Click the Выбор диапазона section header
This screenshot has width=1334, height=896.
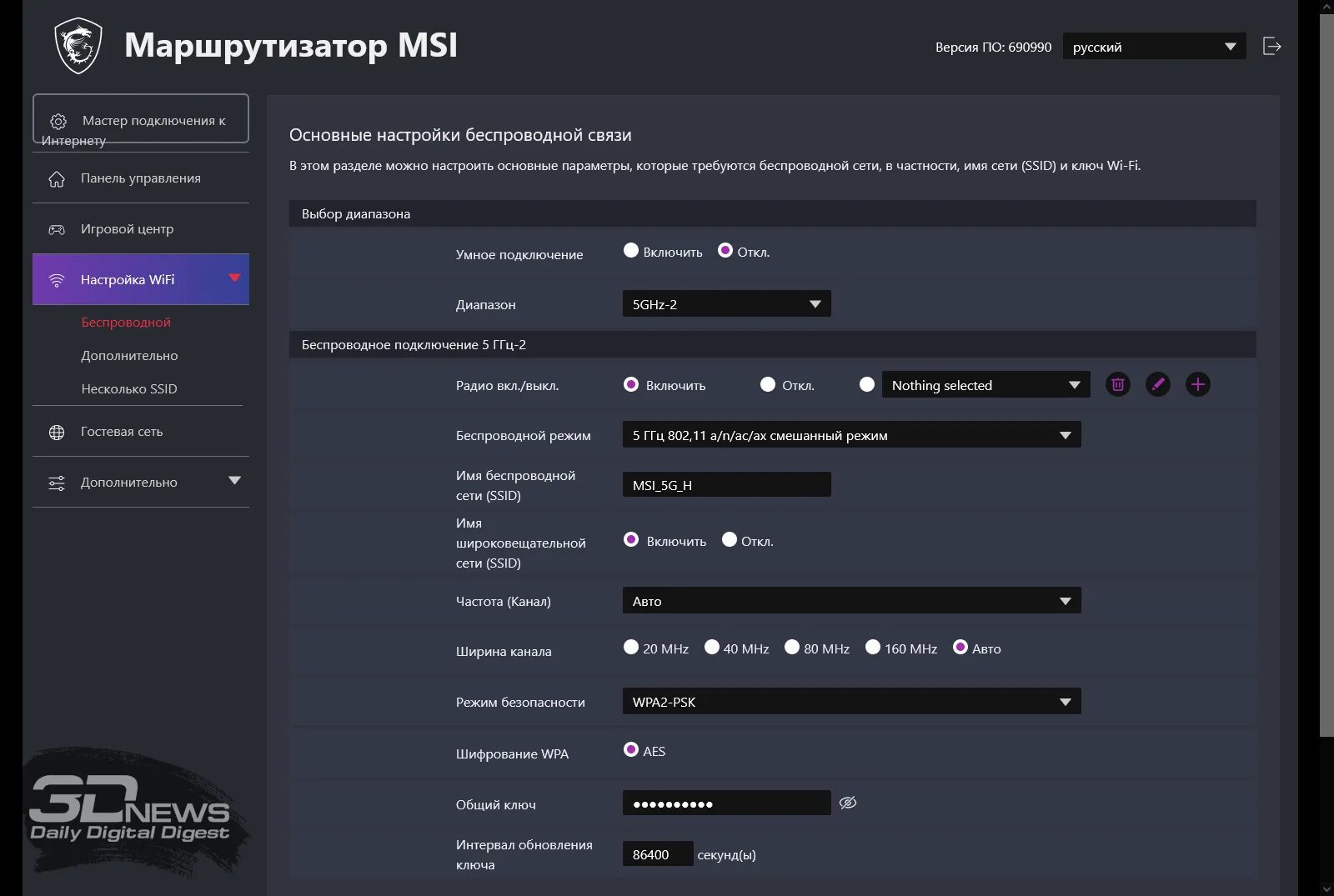click(773, 213)
